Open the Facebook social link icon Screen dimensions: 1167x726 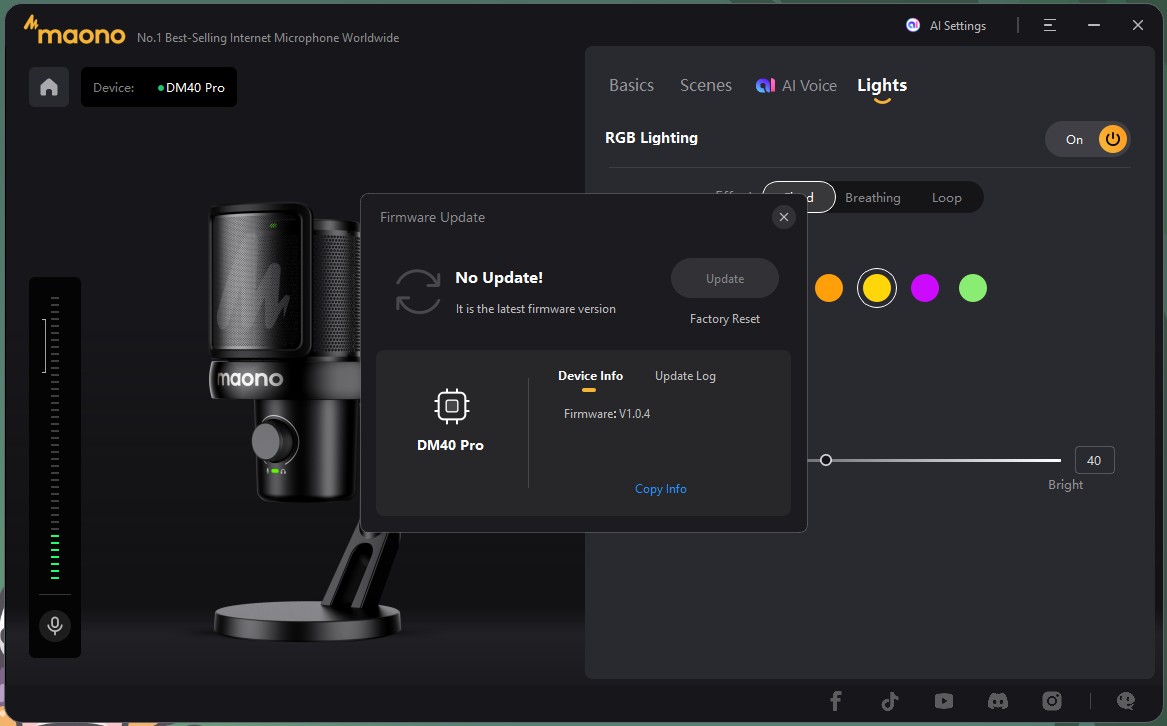[835, 701]
